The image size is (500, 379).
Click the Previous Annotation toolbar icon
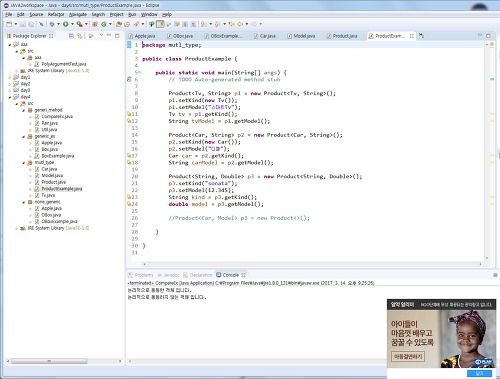pos(217,24)
